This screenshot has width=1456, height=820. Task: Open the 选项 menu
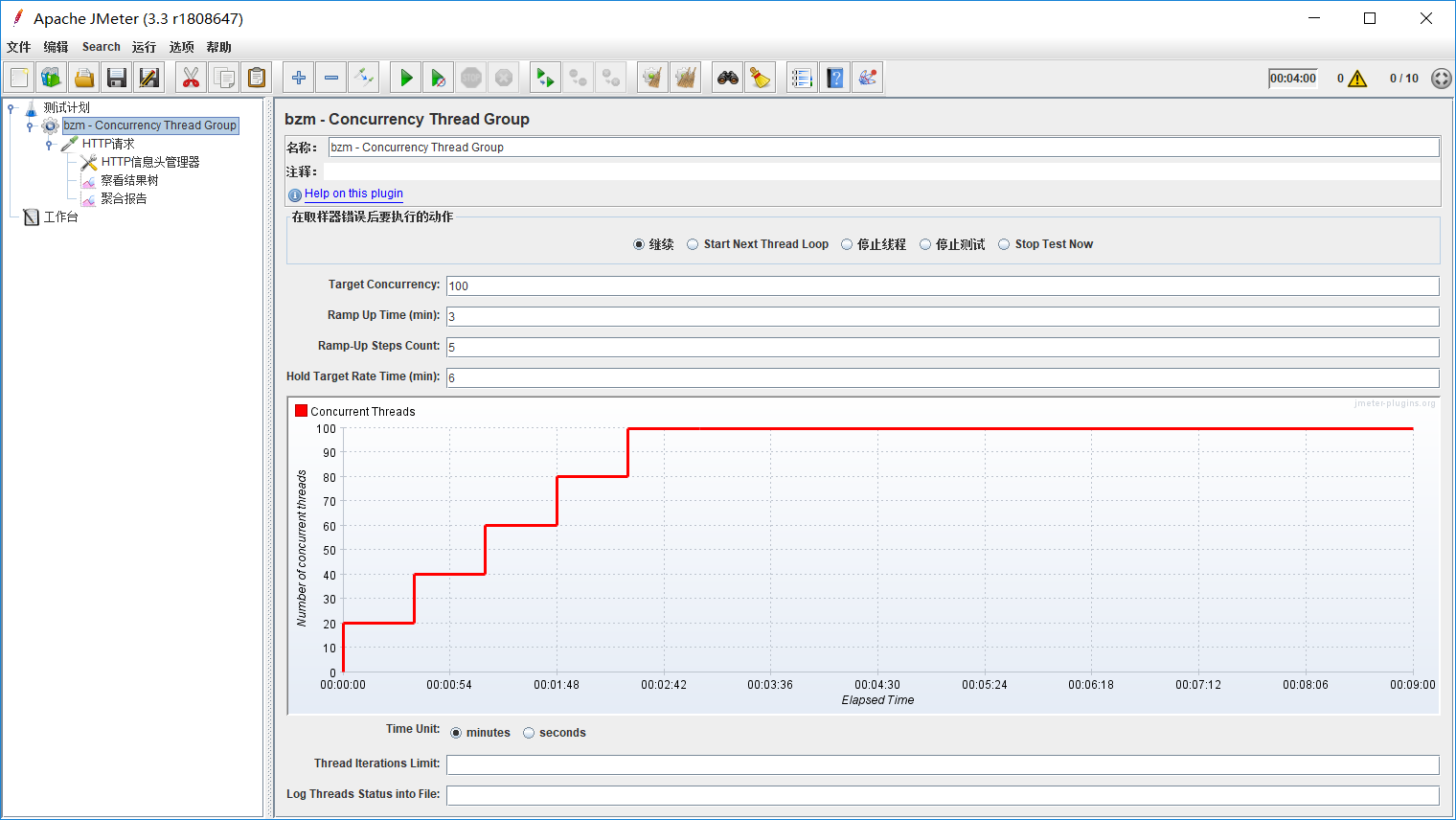click(181, 47)
